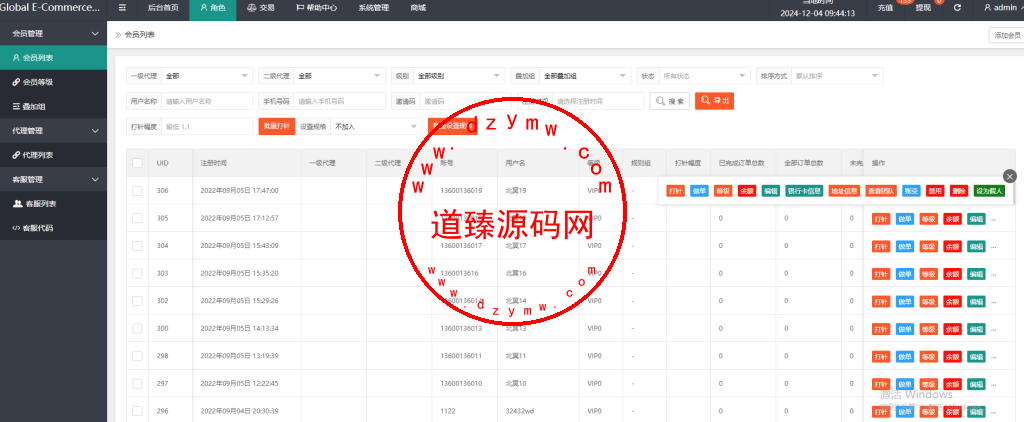The image size is (1024, 422).
Task: Show more actions for UID 300 row
Action: pyautogui.click(x=994, y=329)
